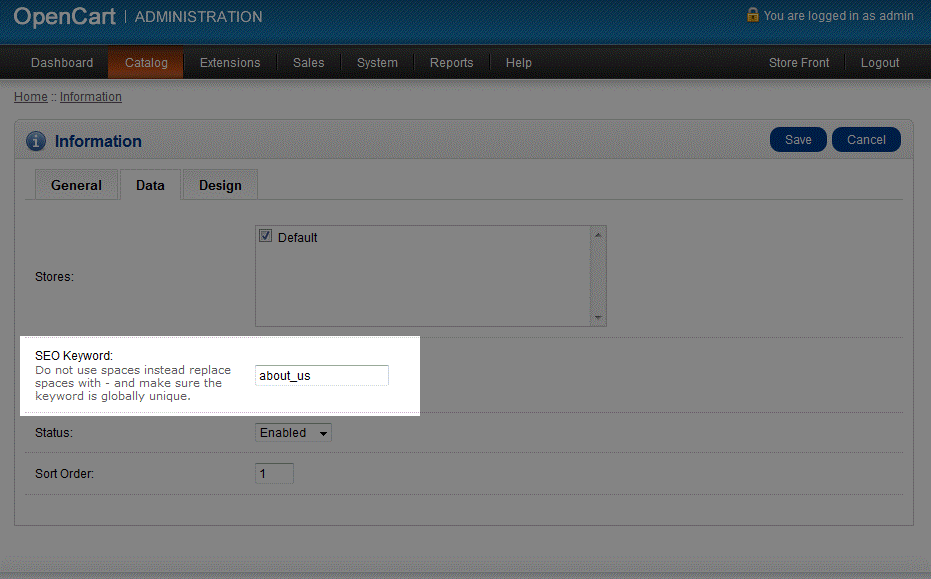The image size is (931, 579).
Task: Open the Extensions menu
Action: (x=230, y=63)
